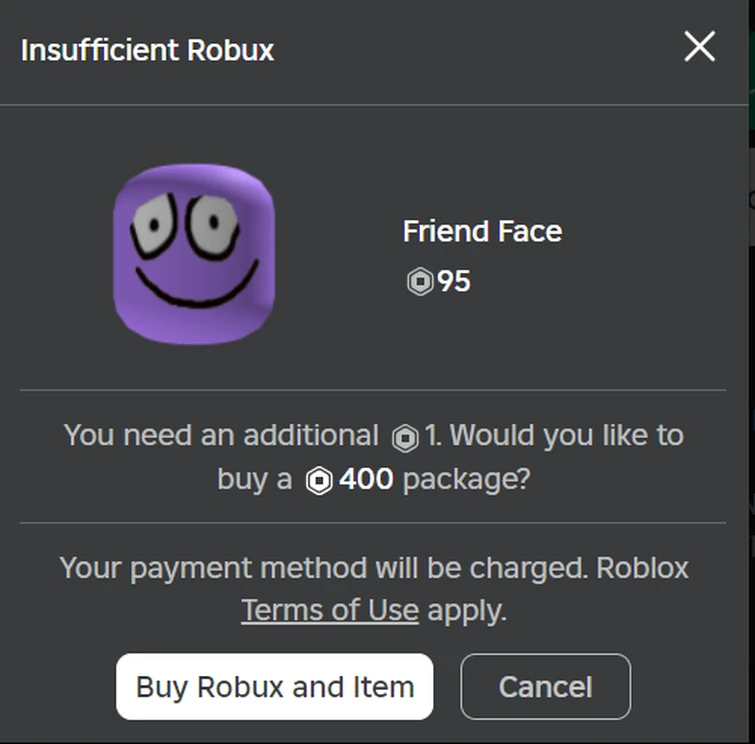Viewport: 755px width, 744px height.
Task: Click the Robux icon beside price 95
Action: tap(419, 283)
